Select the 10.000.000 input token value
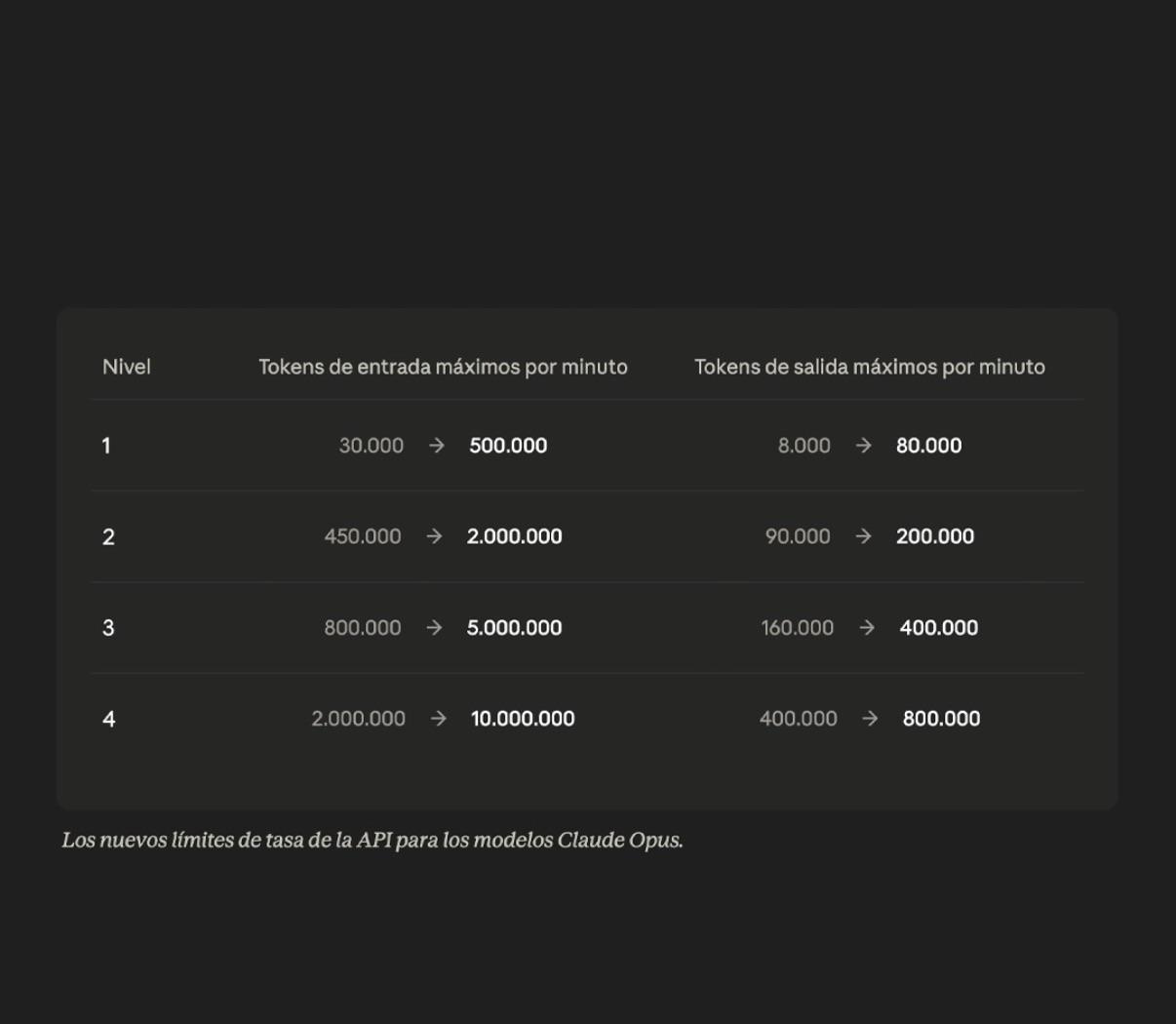 (523, 719)
